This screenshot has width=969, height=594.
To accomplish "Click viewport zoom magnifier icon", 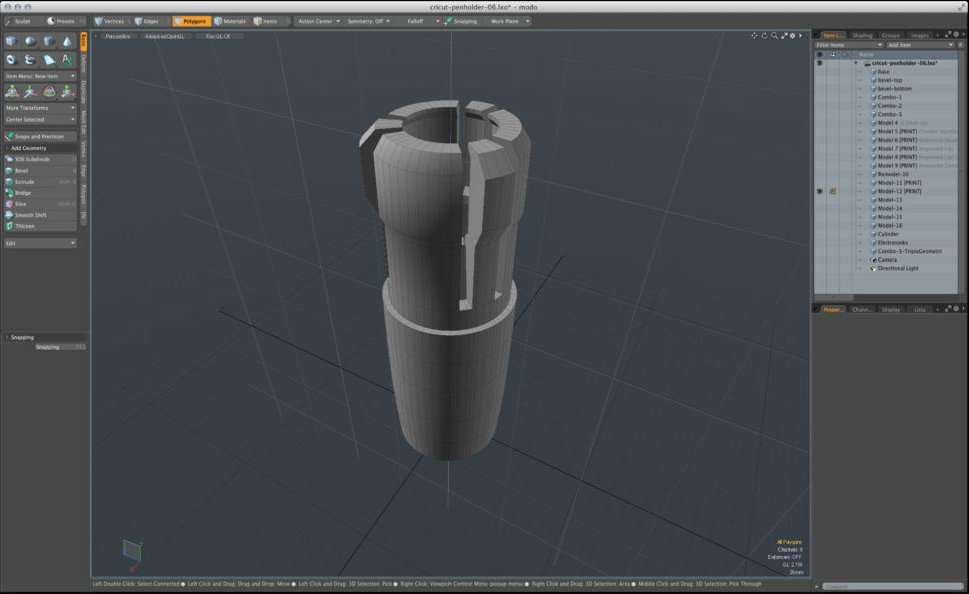I will 774,36.
